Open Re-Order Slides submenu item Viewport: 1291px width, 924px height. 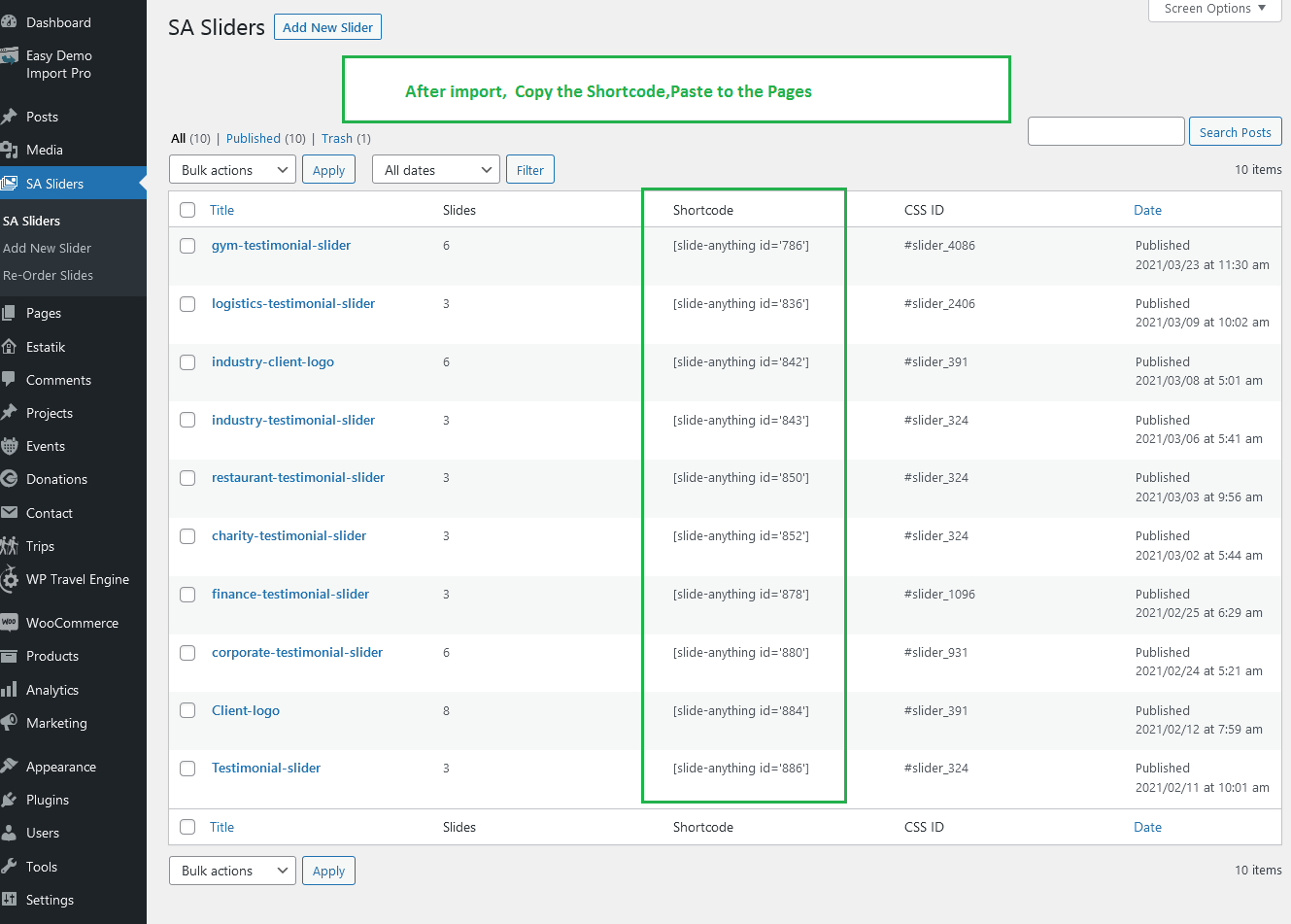(x=48, y=275)
